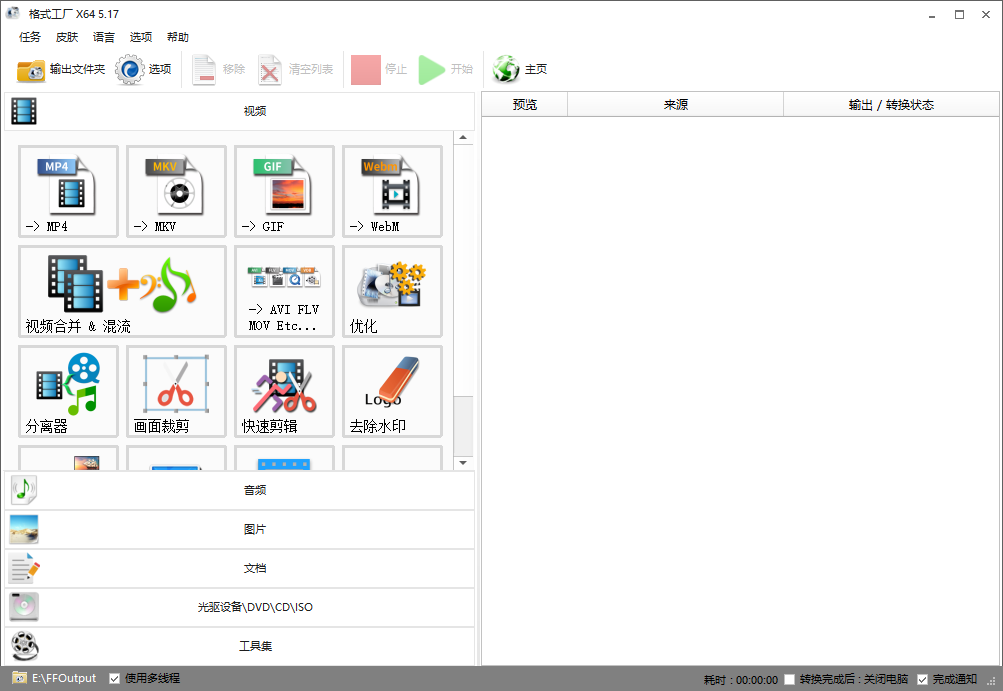Open the 去除水印 watermark remover
Screen dimensions: 1003x691
tap(392, 391)
